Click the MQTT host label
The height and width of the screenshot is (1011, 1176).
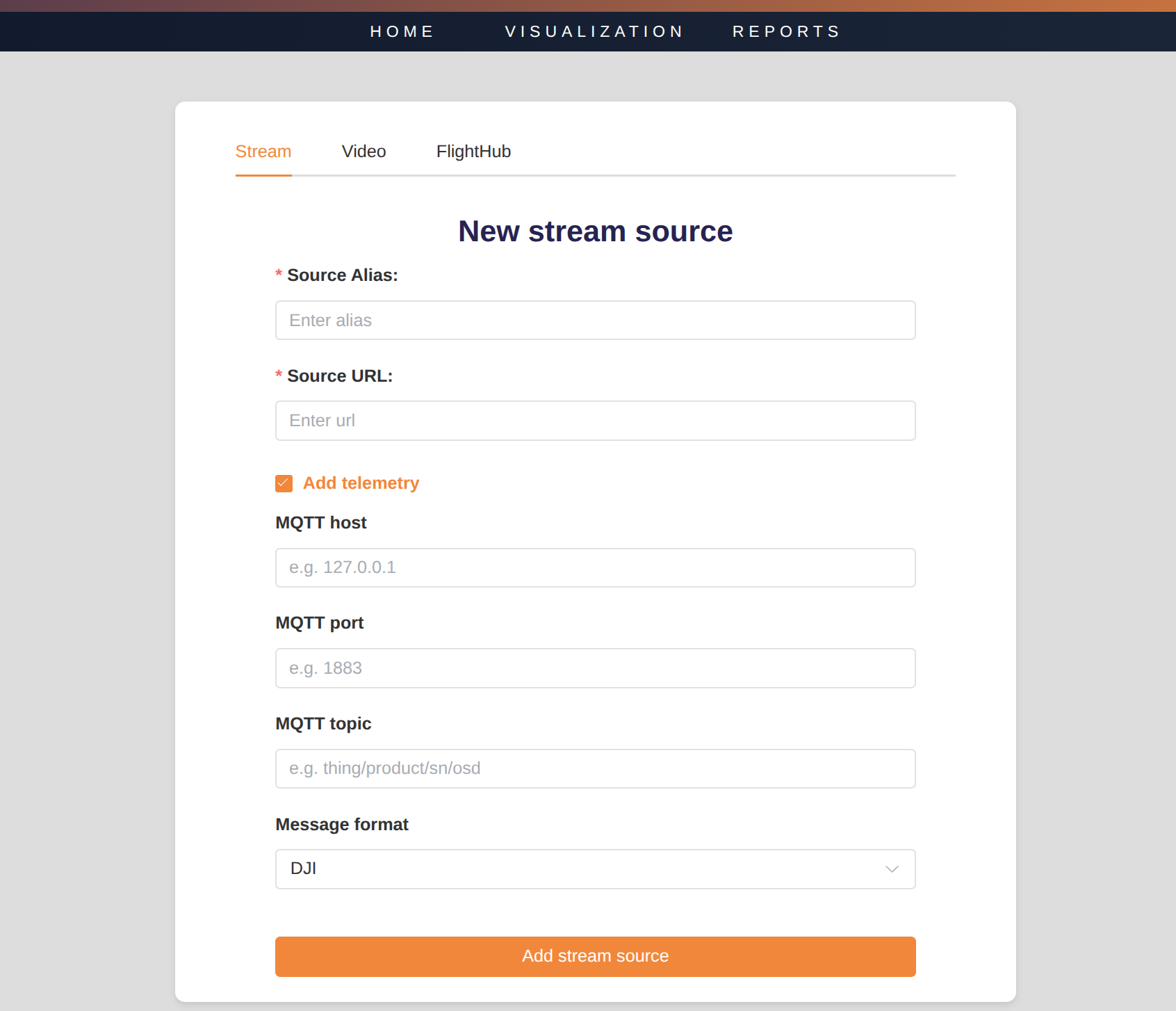(x=320, y=523)
